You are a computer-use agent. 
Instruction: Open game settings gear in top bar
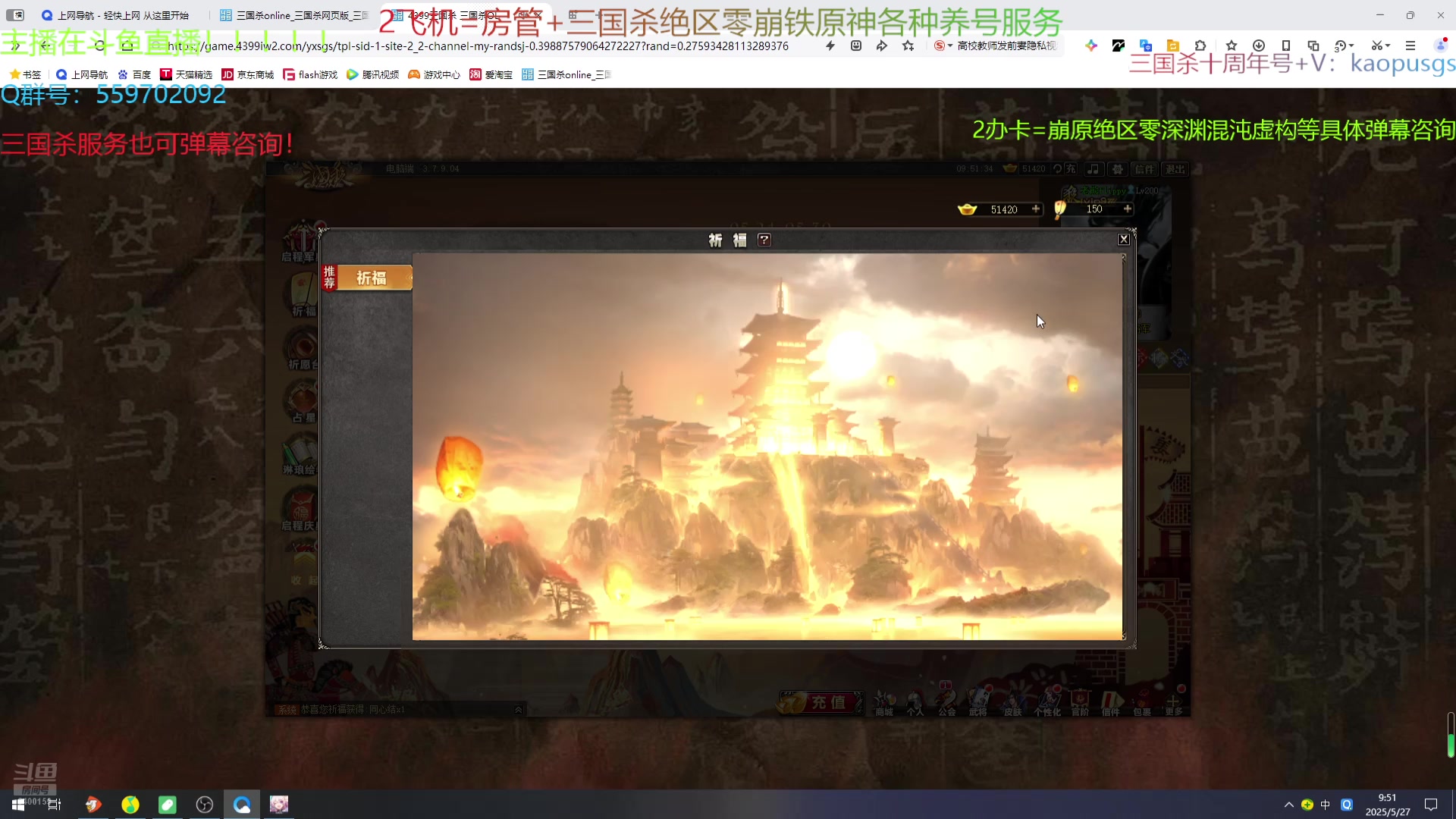click(x=1117, y=169)
